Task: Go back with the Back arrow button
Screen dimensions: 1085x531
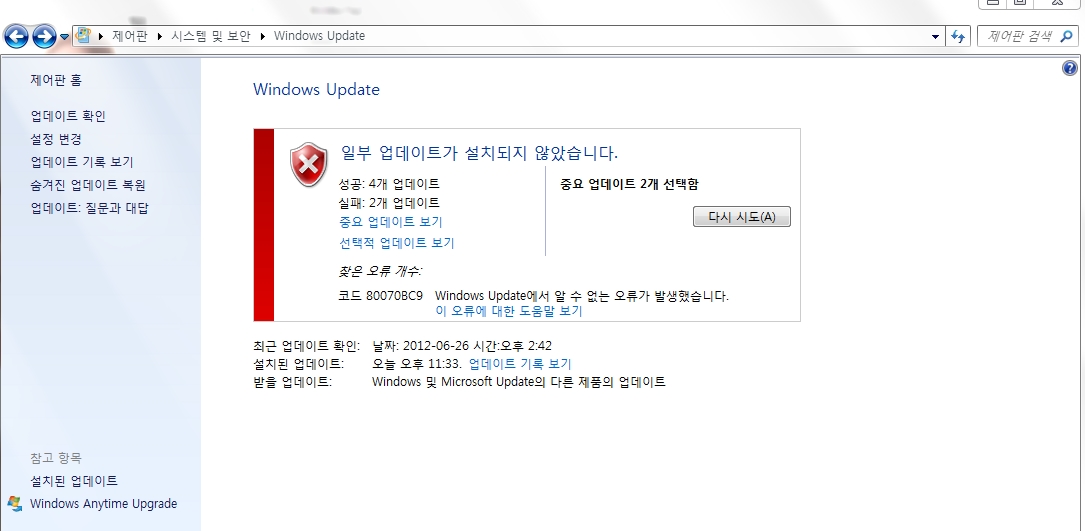Action: pos(16,36)
